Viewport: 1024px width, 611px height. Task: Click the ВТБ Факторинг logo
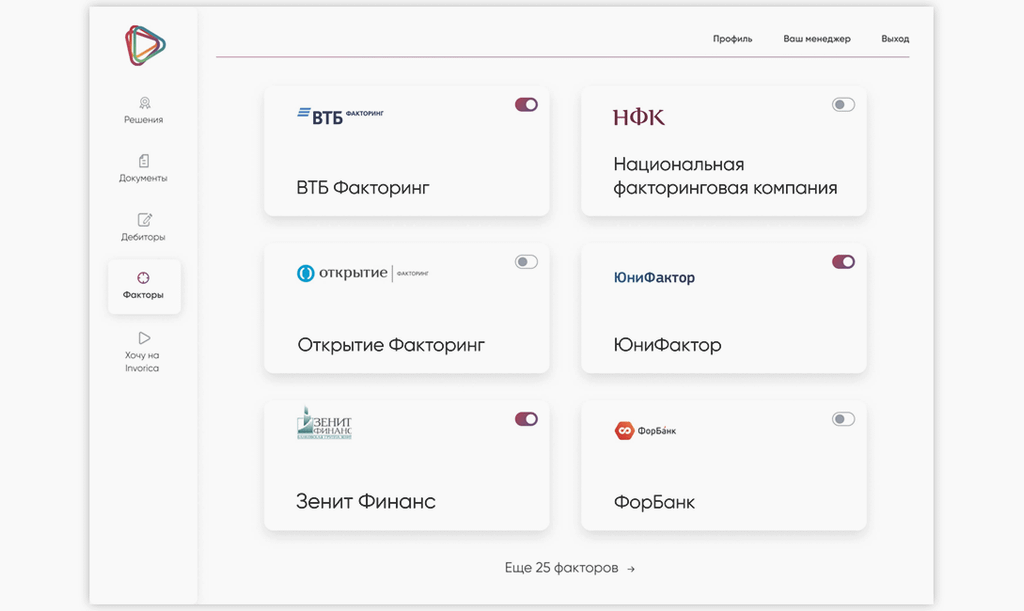click(340, 116)
